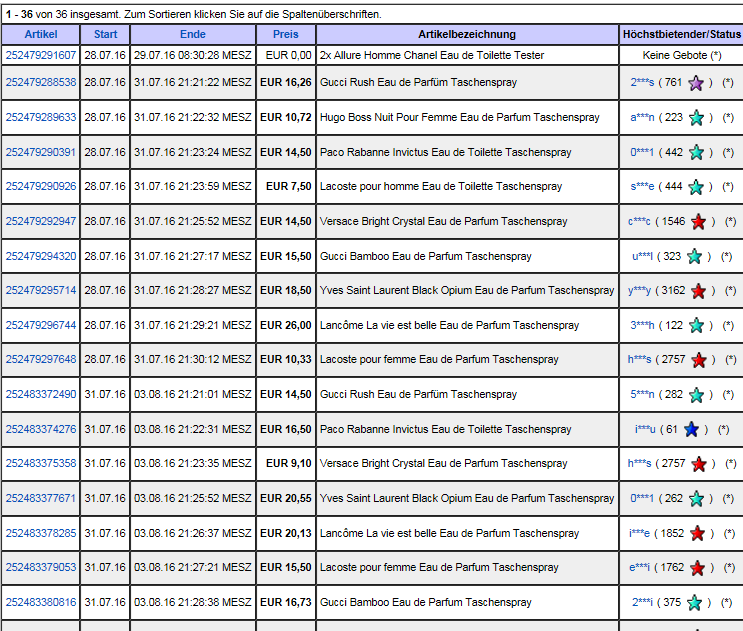Open bidder profile c***c
Image resolution: width=743 pixels, height=631 pixels.
[x=639, y=221]
